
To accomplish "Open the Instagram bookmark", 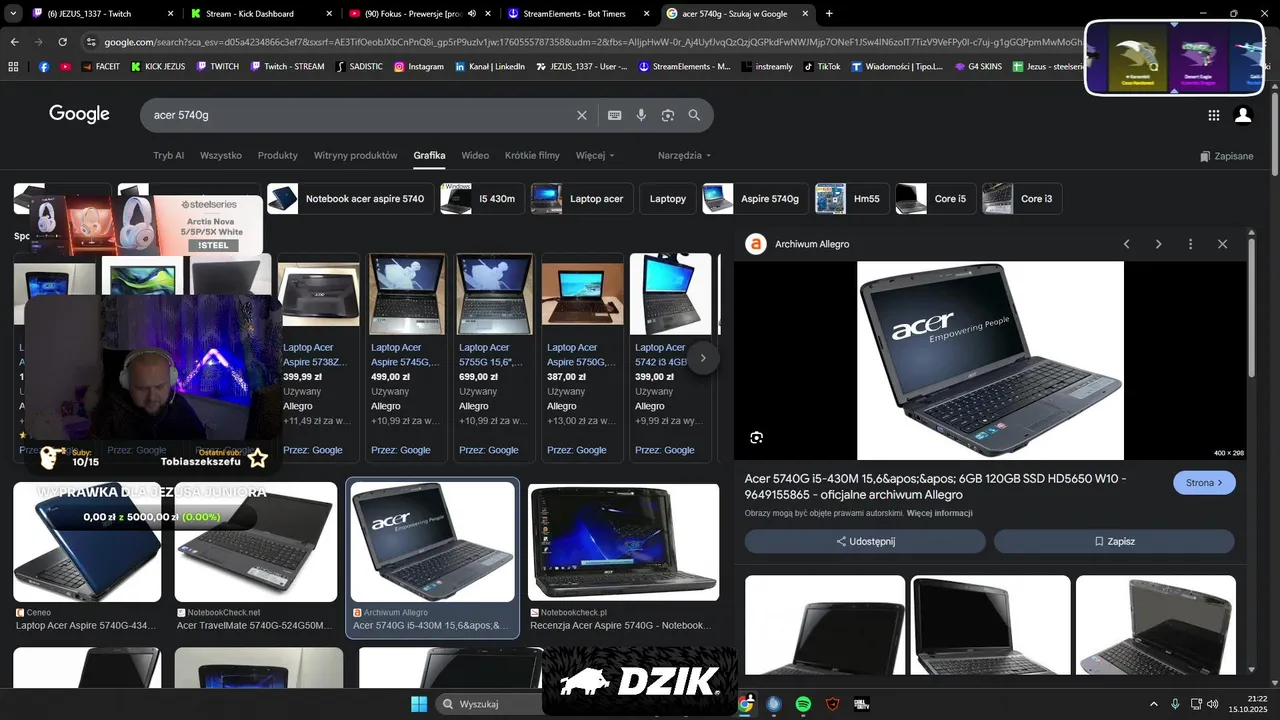I will pyautogui.click(x=419, y=66).
